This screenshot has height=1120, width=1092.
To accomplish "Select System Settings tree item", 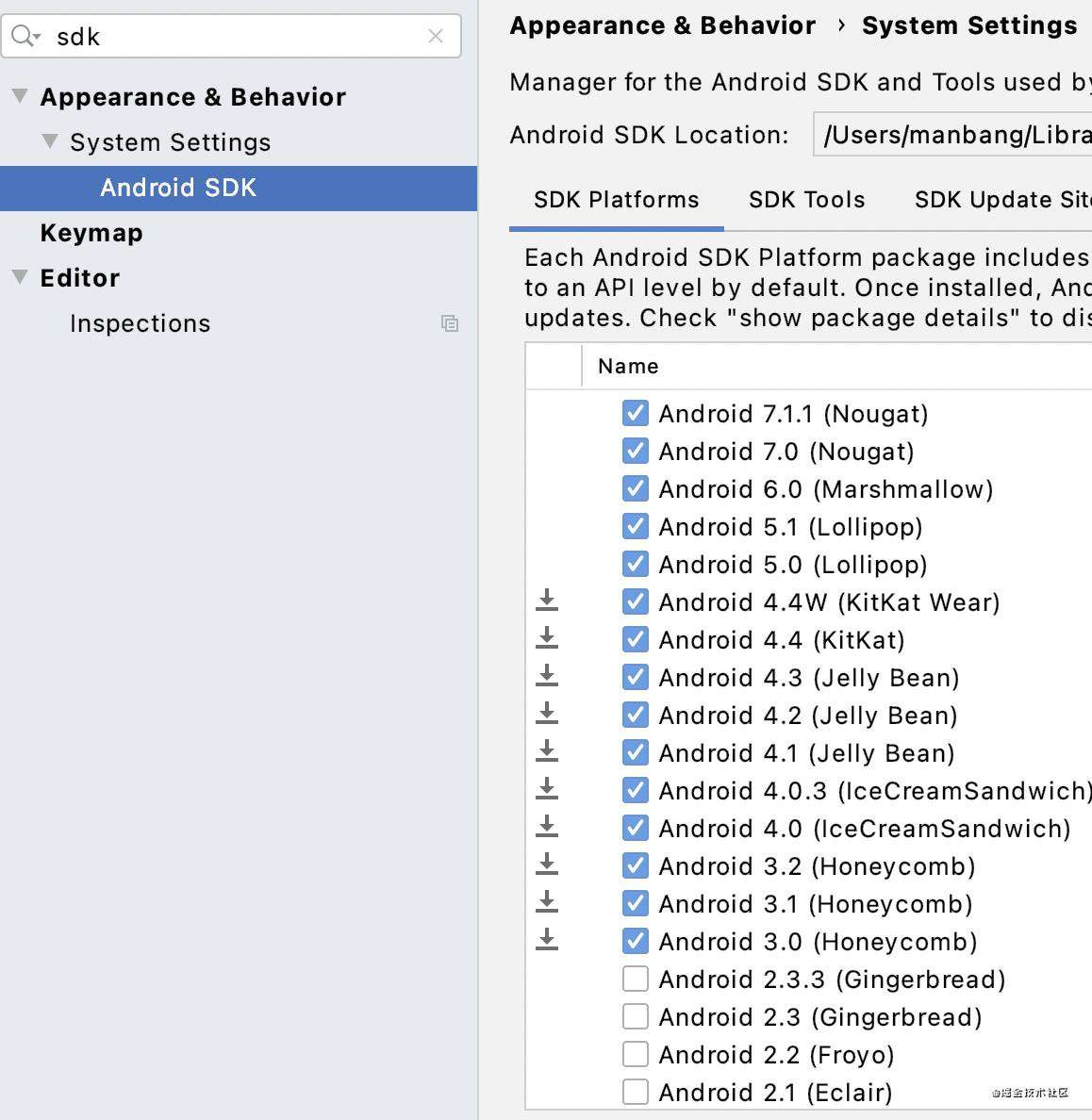I will click(170, 142).
